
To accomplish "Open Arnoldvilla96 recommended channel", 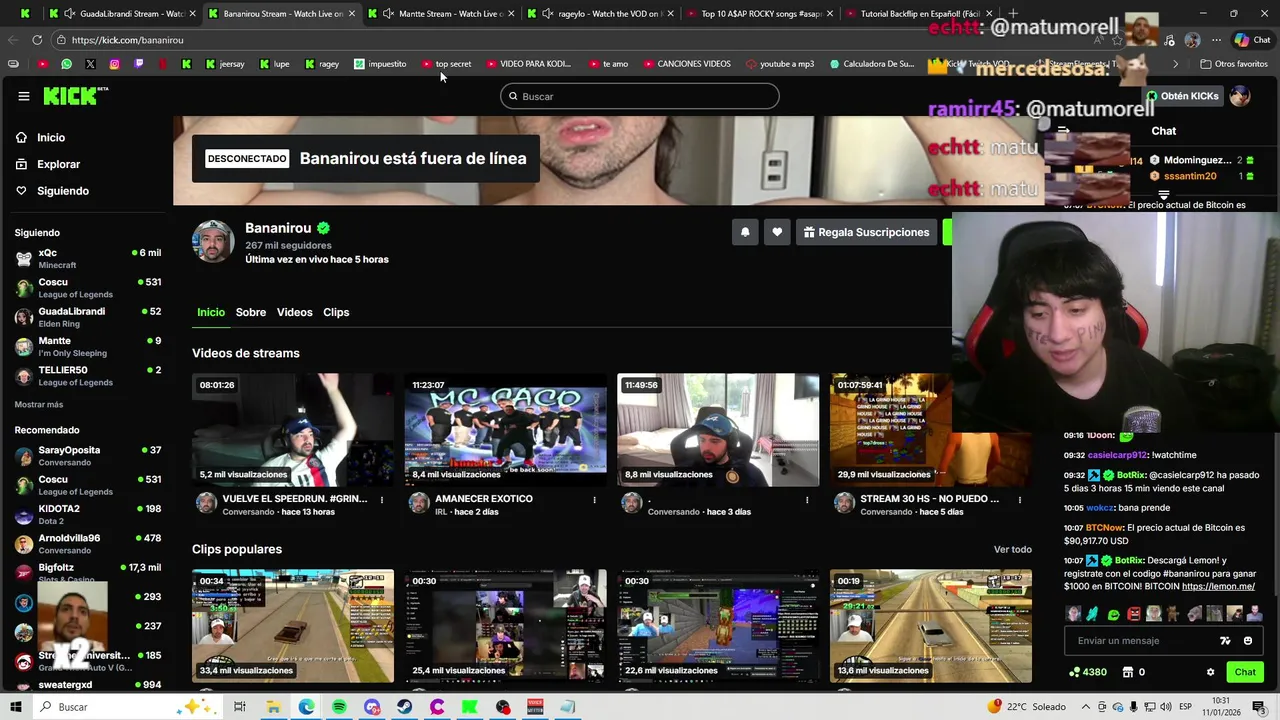I will coord(88,543).
